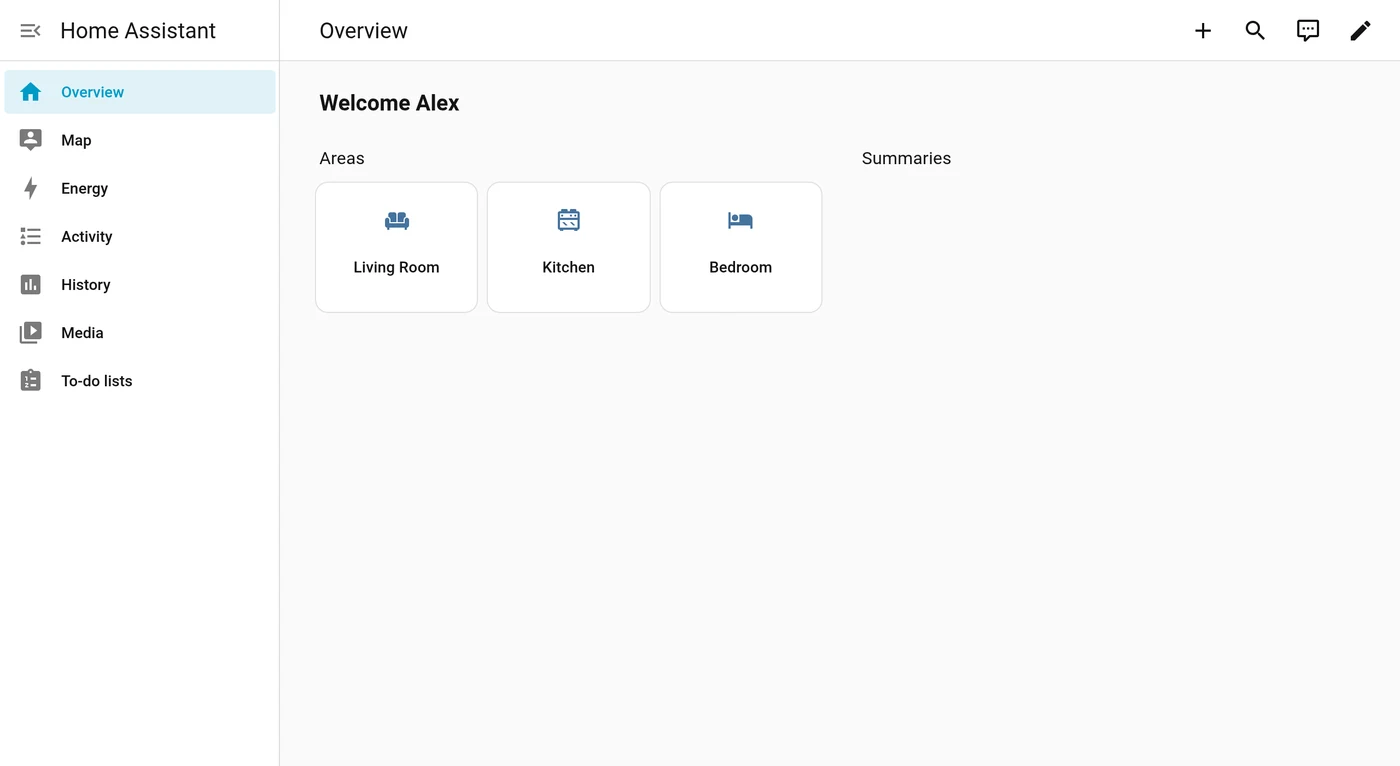Click the Summaries section heading

906,158
